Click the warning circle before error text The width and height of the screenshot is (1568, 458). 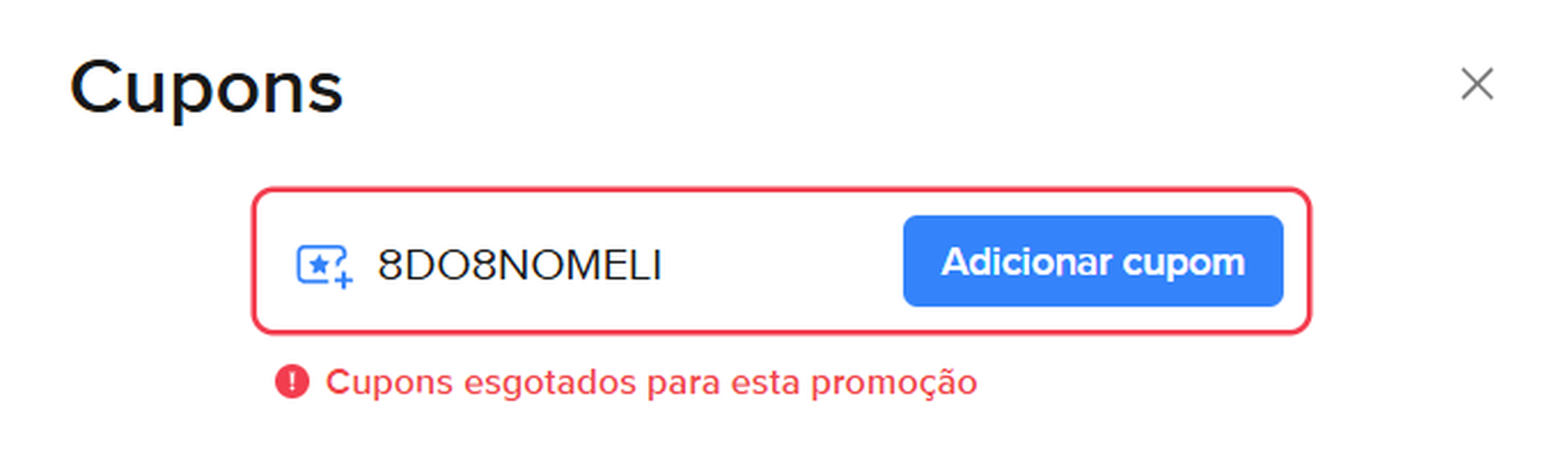tap(292, 381)
